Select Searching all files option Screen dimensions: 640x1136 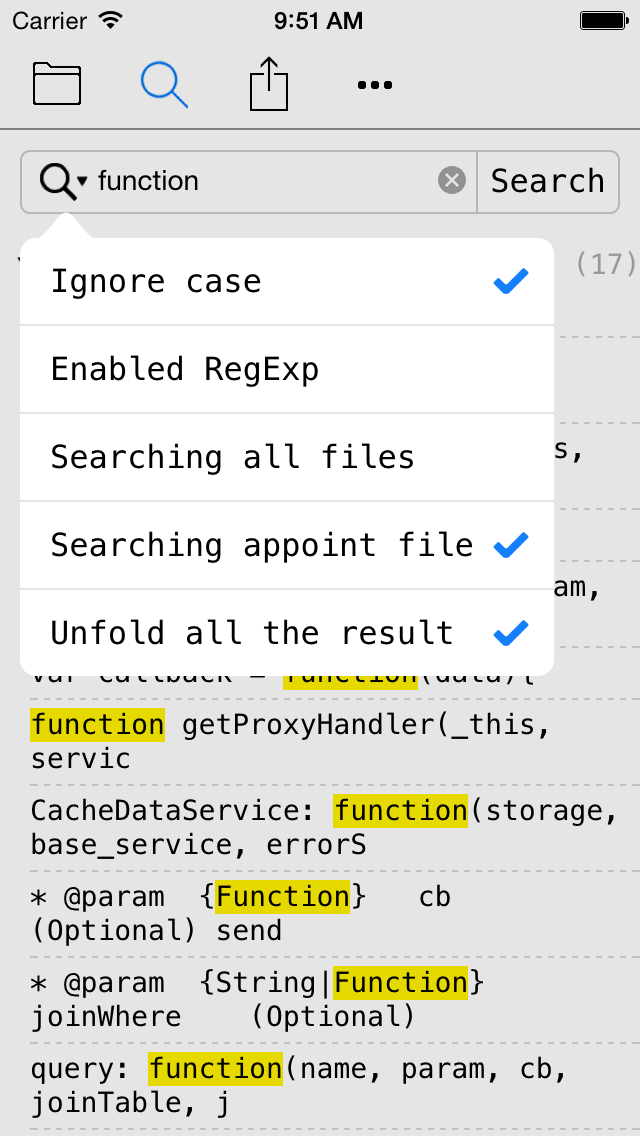tap(287, 458)
